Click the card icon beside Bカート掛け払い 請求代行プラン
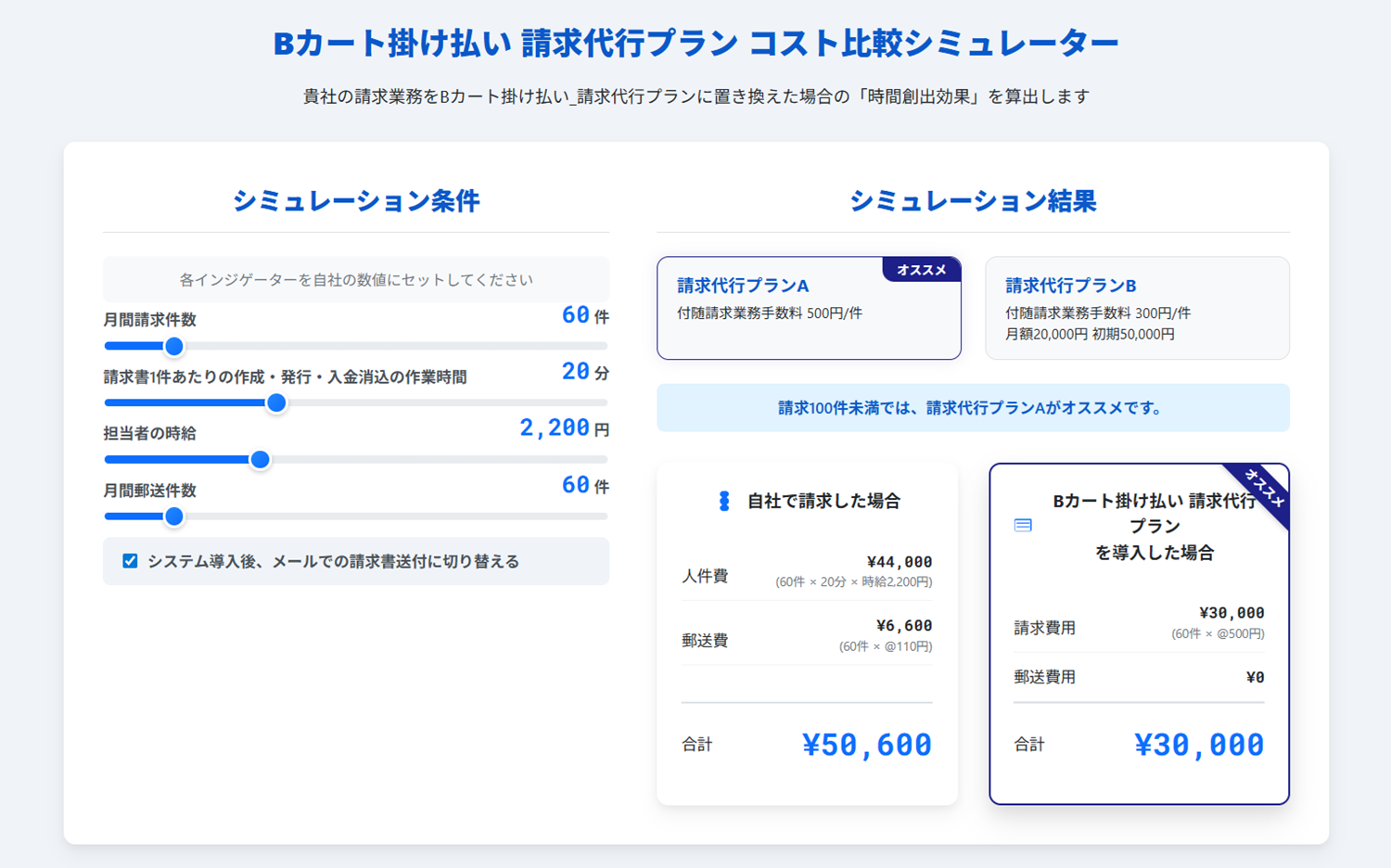Image resolution: width=1391 pixels, height=868 pixels. (1023, 526)
